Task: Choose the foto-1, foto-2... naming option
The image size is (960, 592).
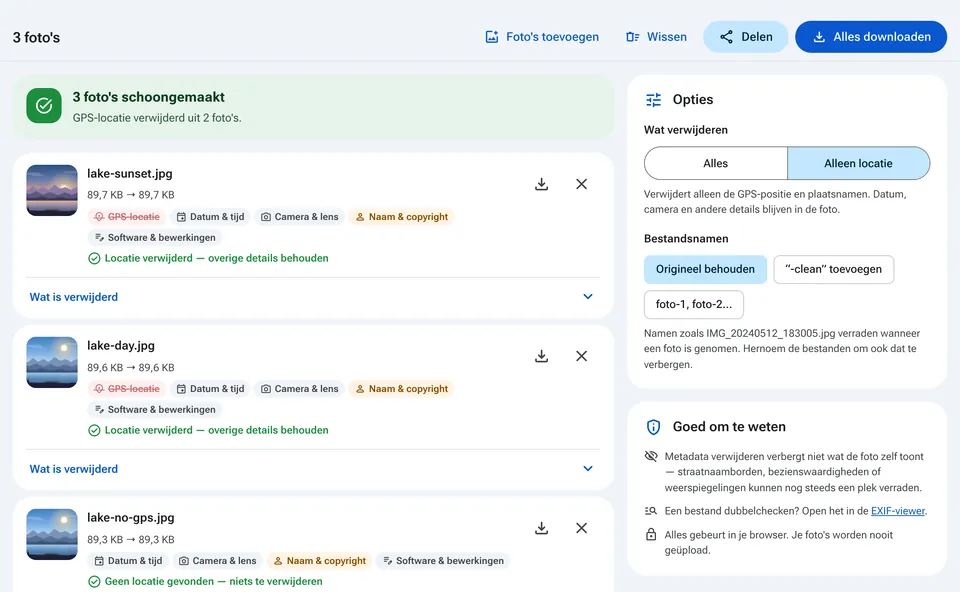Action: click(x=694, y=304)
